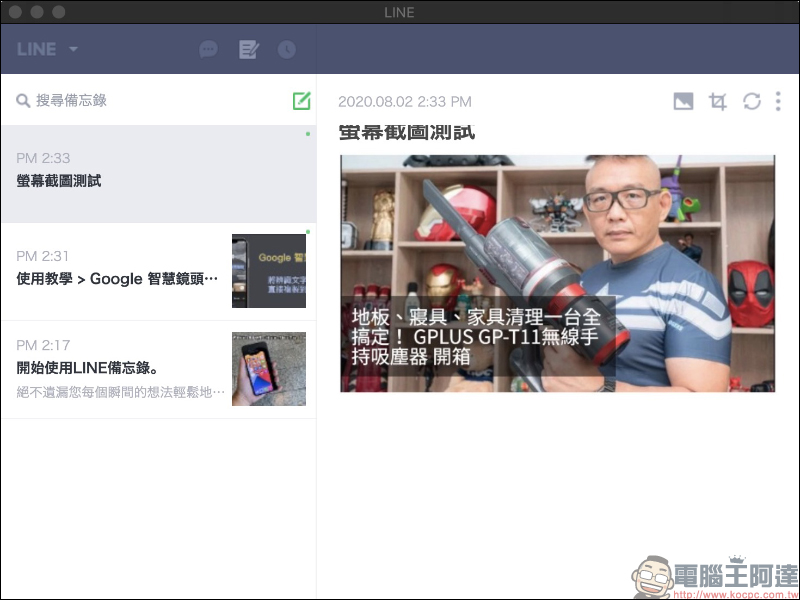The width and height of the screenshot is (800, 600).
Task: Create a new memo with green compose icon
Action: (x=302, y=101)
